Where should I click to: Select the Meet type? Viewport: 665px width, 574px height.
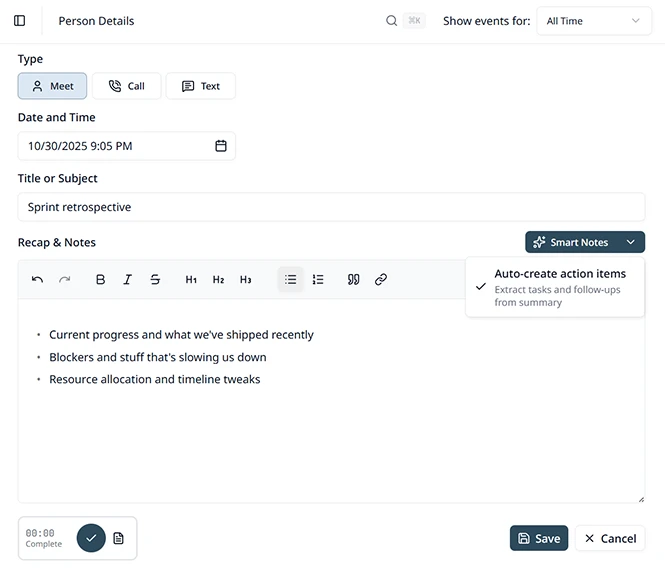(52, 86)
